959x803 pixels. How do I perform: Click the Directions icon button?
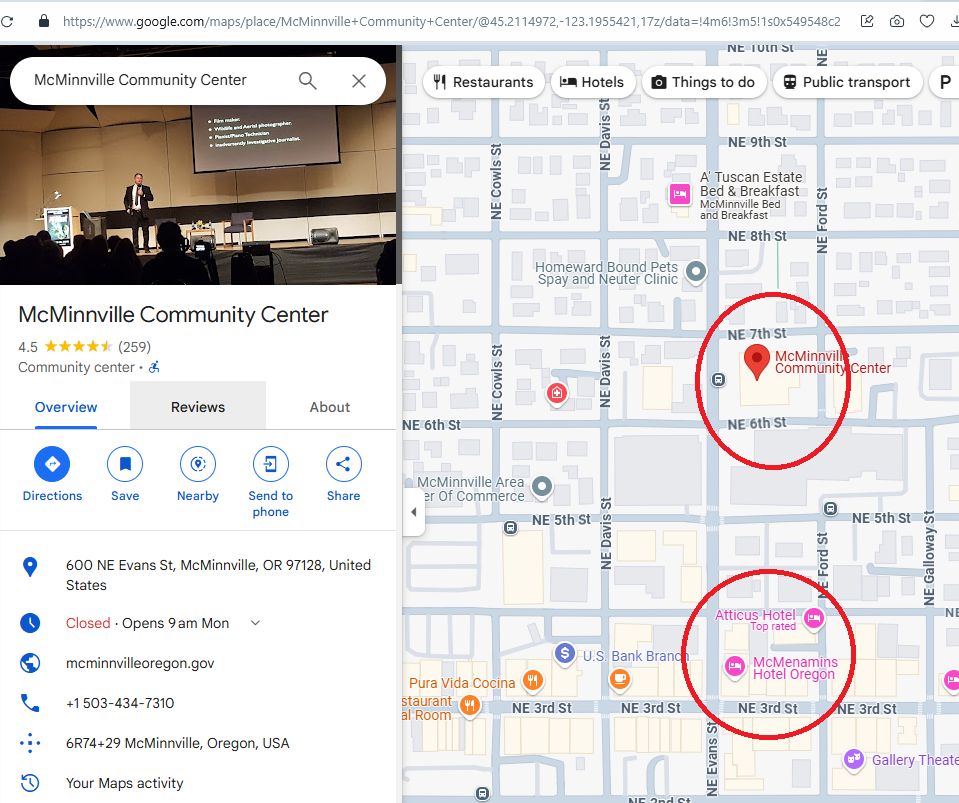click(x=52, y=464)
